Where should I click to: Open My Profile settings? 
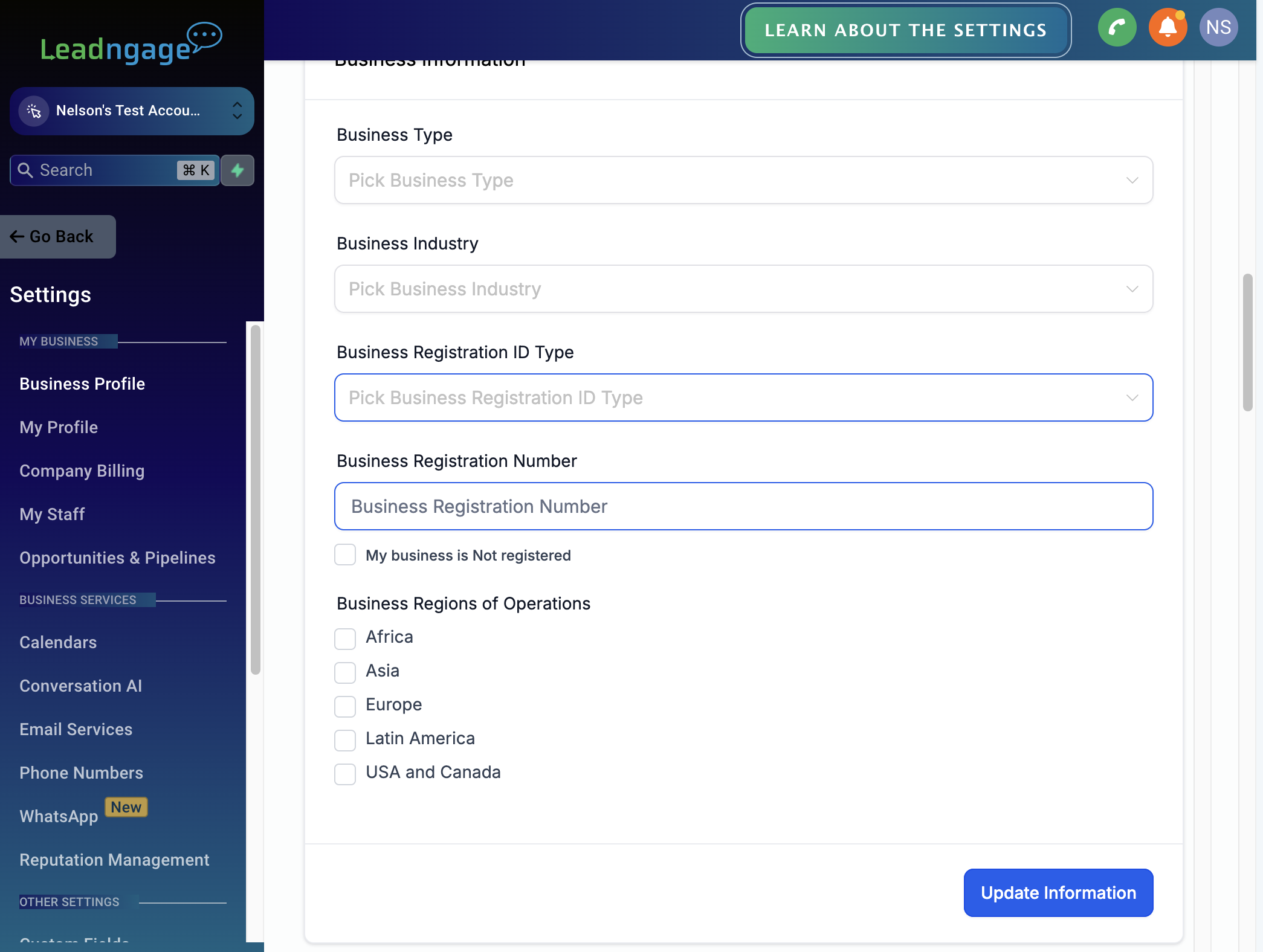coord(59,427)
